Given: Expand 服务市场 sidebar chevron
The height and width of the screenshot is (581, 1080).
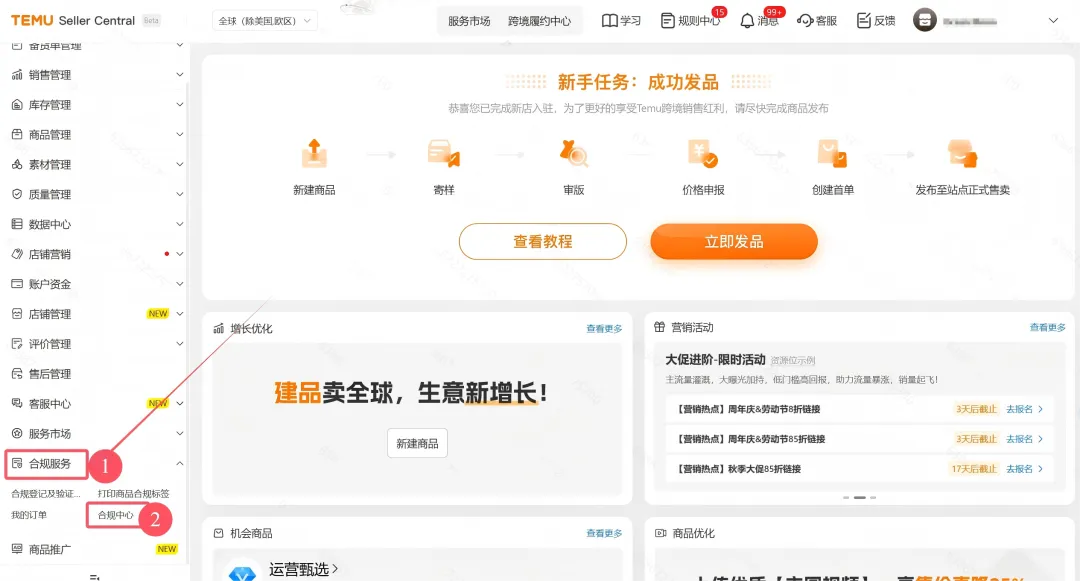Looking at the screenshot, I should (x=180, y=434).
